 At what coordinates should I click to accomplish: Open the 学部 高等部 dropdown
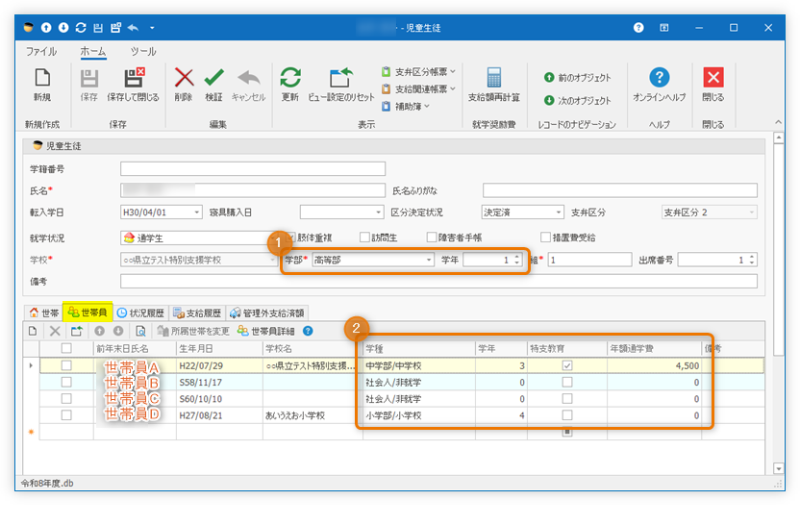pyautogui.click(x=429, y=260)
